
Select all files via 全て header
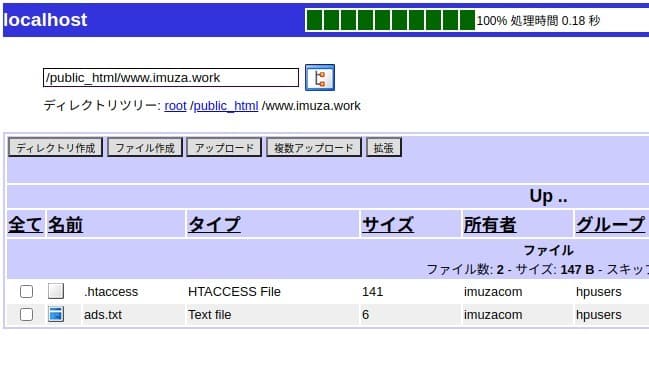click(x=25, y=224)
